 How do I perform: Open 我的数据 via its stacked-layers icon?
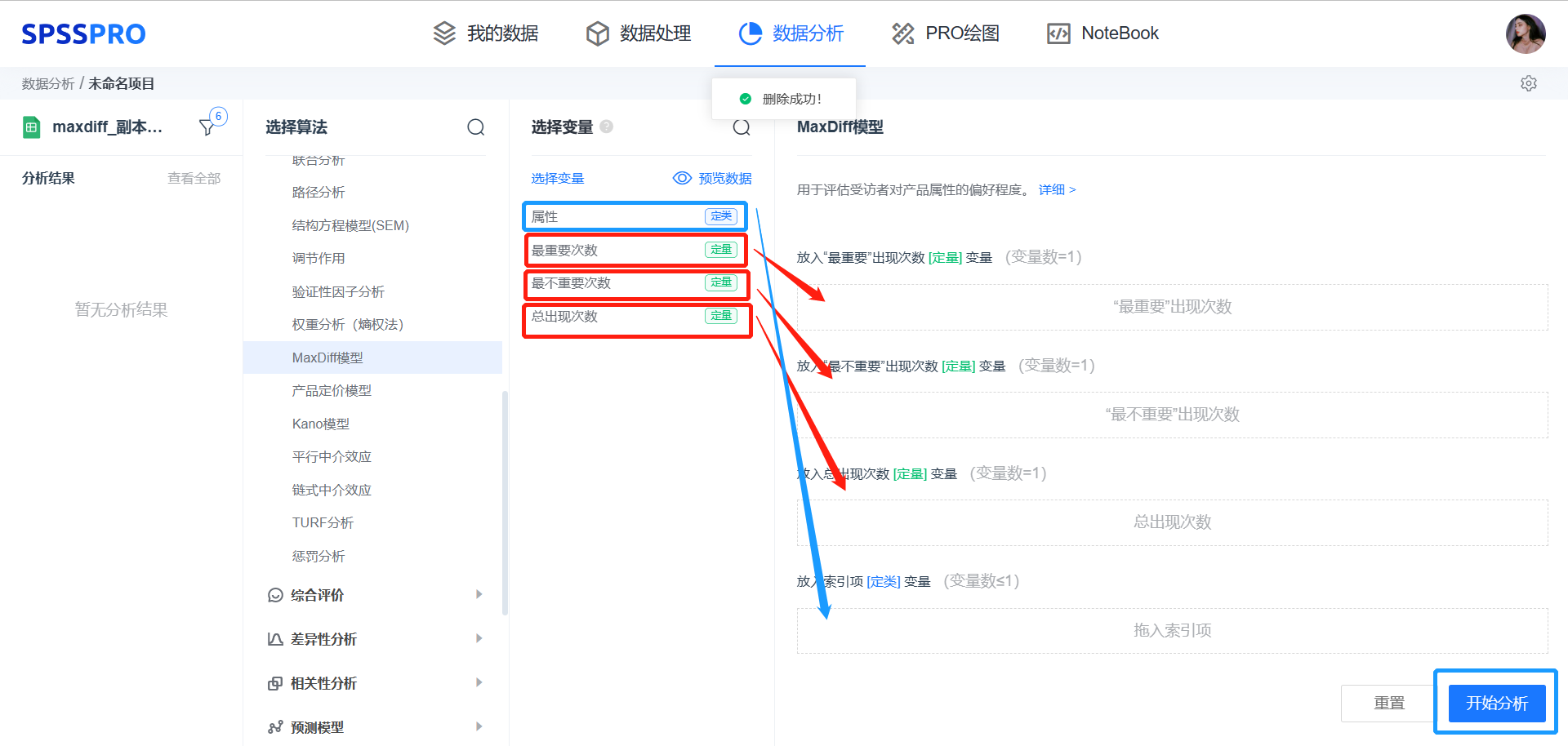tap(443, 33)
